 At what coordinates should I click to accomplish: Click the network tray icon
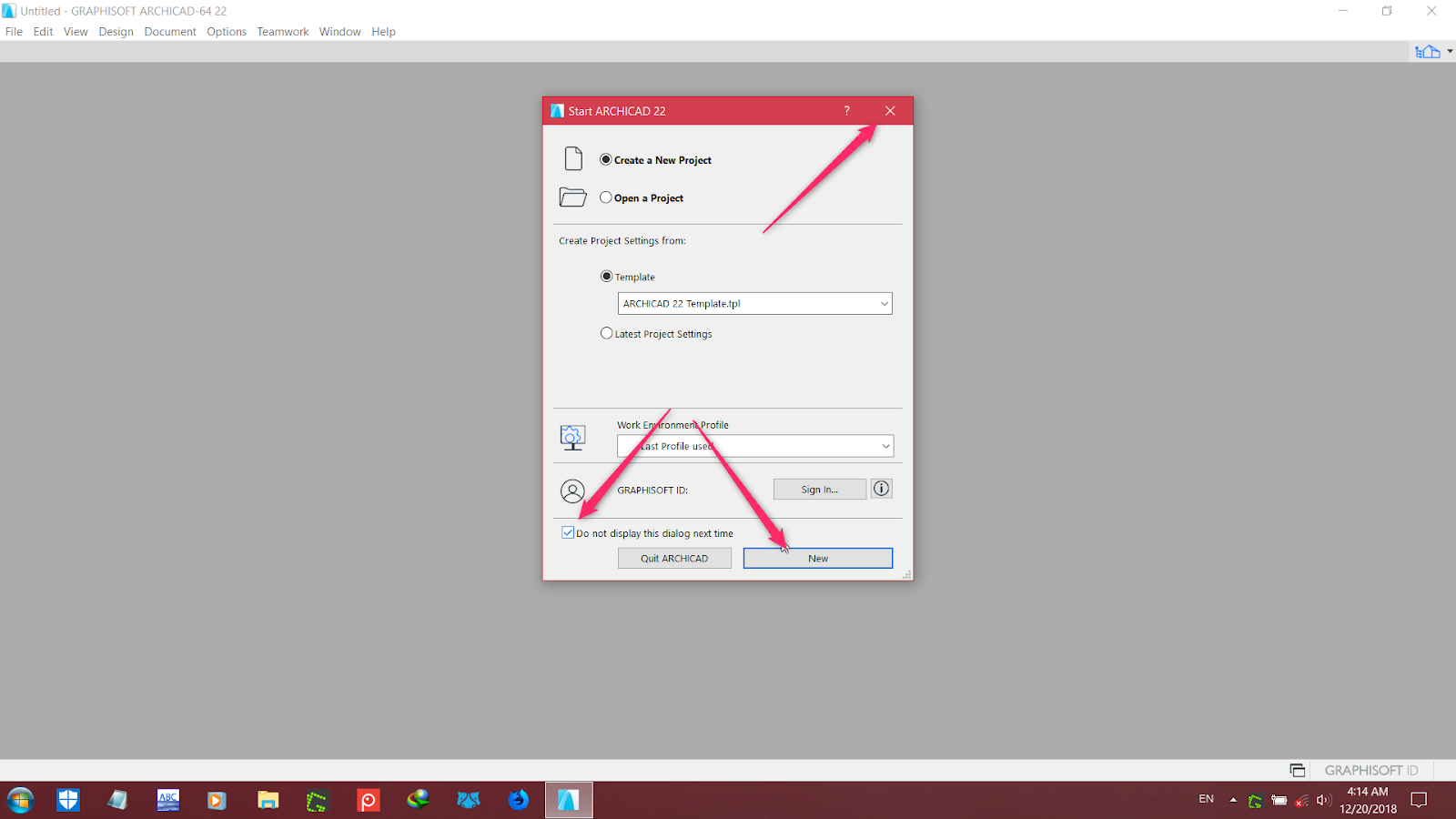pos(1301,801)
